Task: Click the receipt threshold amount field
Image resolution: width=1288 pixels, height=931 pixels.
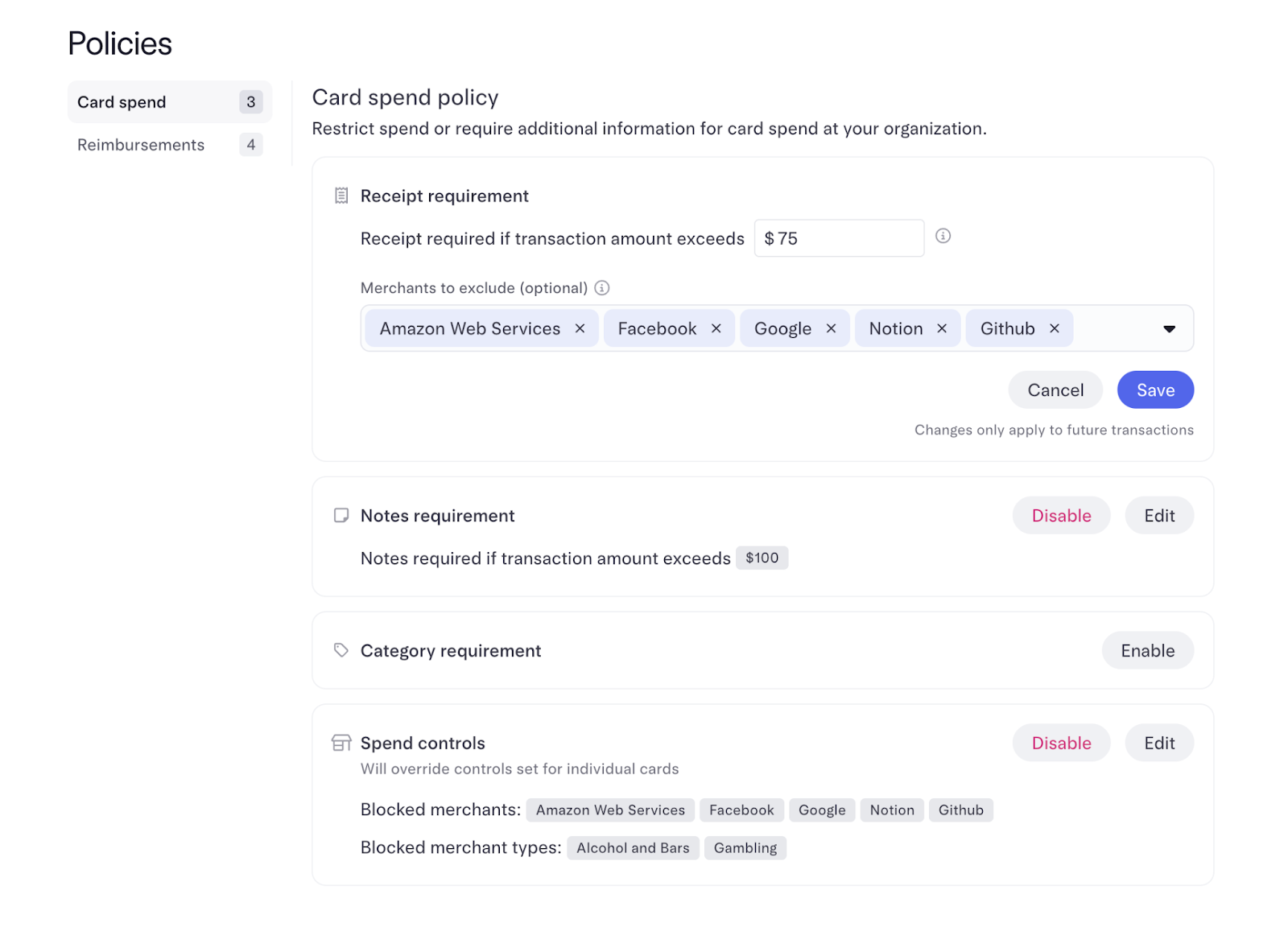Action: (839, 237)
